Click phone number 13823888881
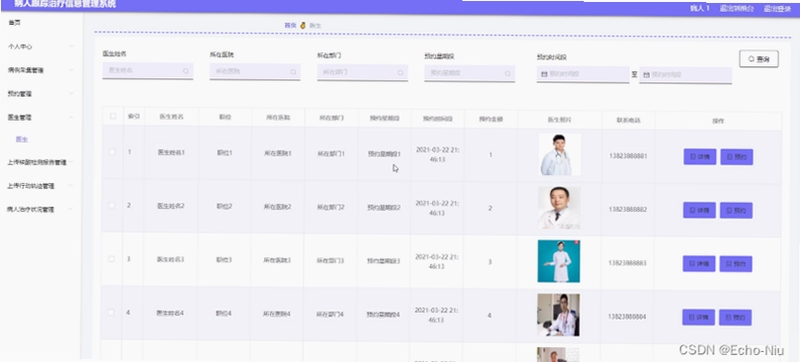This screenshot has height=362, width=800. coord(628,156)
